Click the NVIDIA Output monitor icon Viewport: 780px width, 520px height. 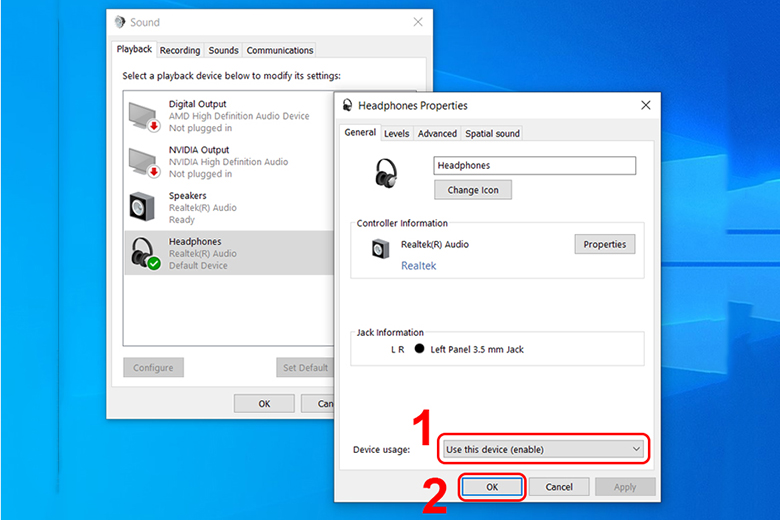[x=144, y=162]
